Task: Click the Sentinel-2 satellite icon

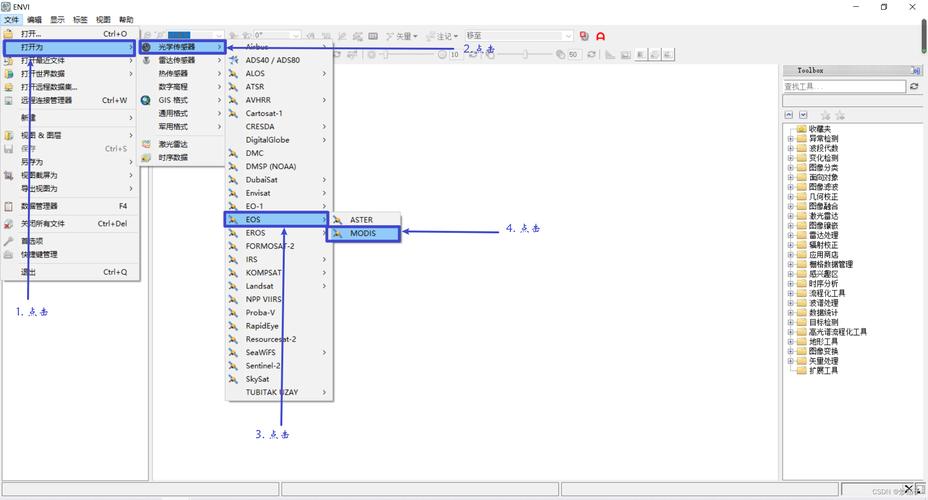Action: 233,366
